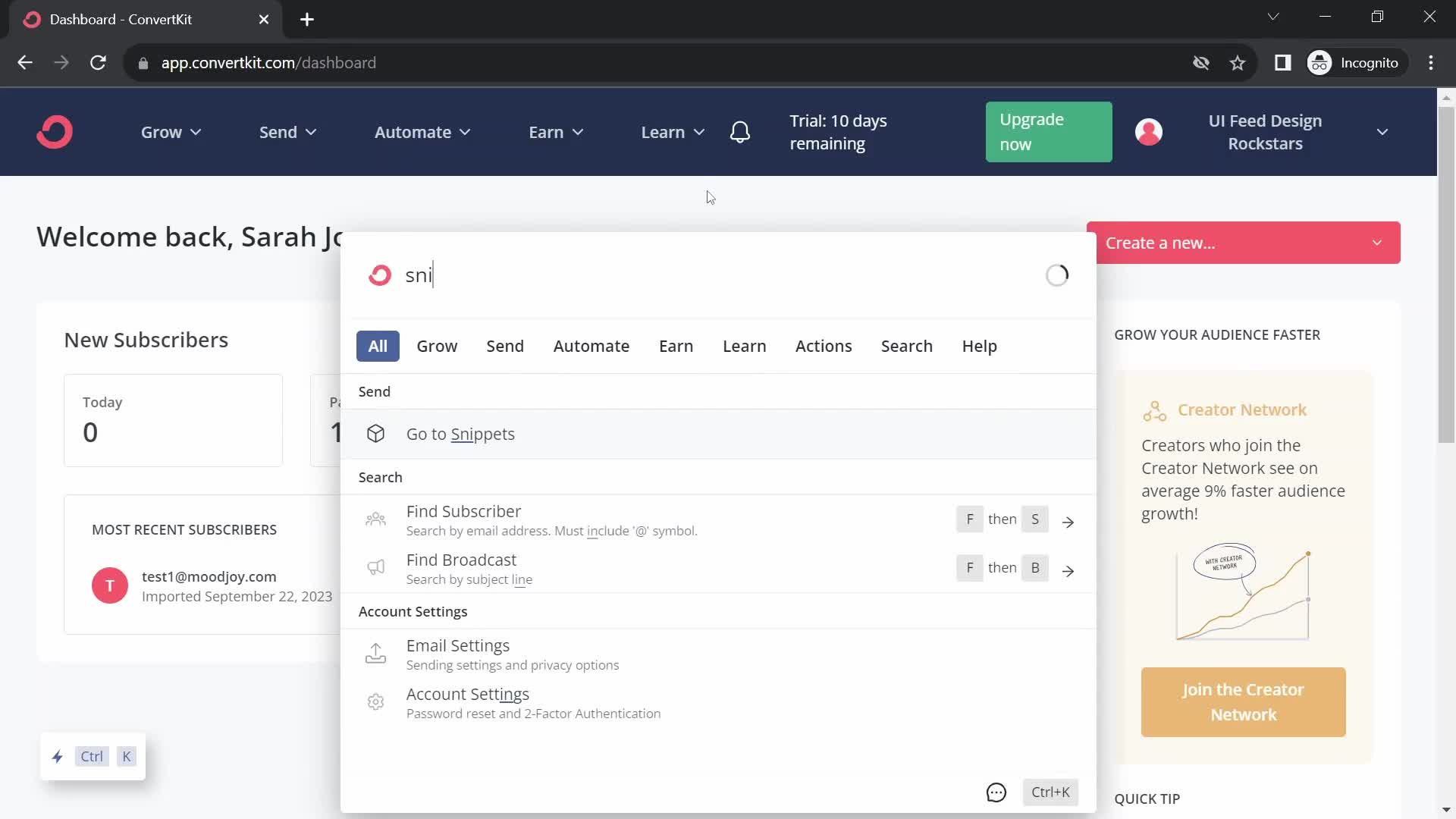Go back in browser history
The image size is (1456, 819).
coord(25,63)
